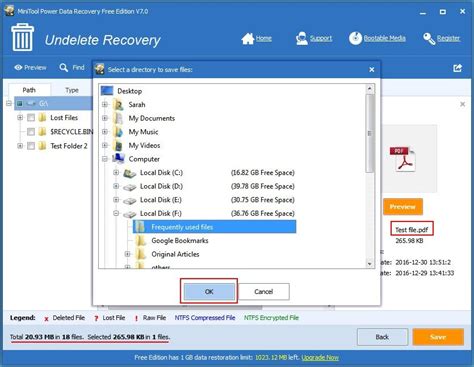The image size is (474, 367).
Task: Check the $RECYCLE.BIN checkbox
Action: pos(31,132)
